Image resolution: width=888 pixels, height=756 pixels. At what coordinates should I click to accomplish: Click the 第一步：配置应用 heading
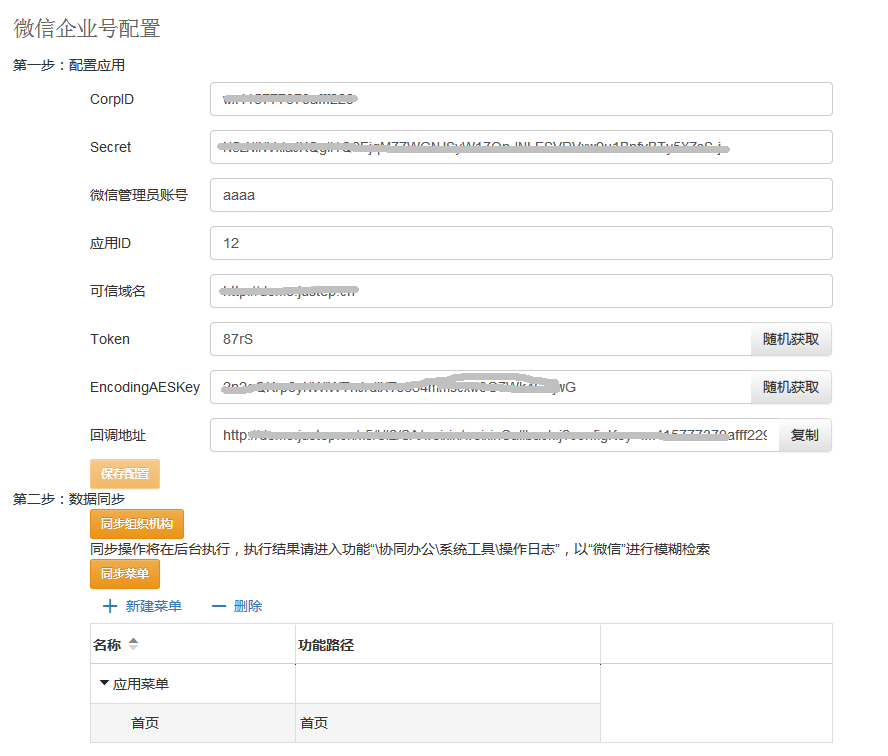coord(69,65)
